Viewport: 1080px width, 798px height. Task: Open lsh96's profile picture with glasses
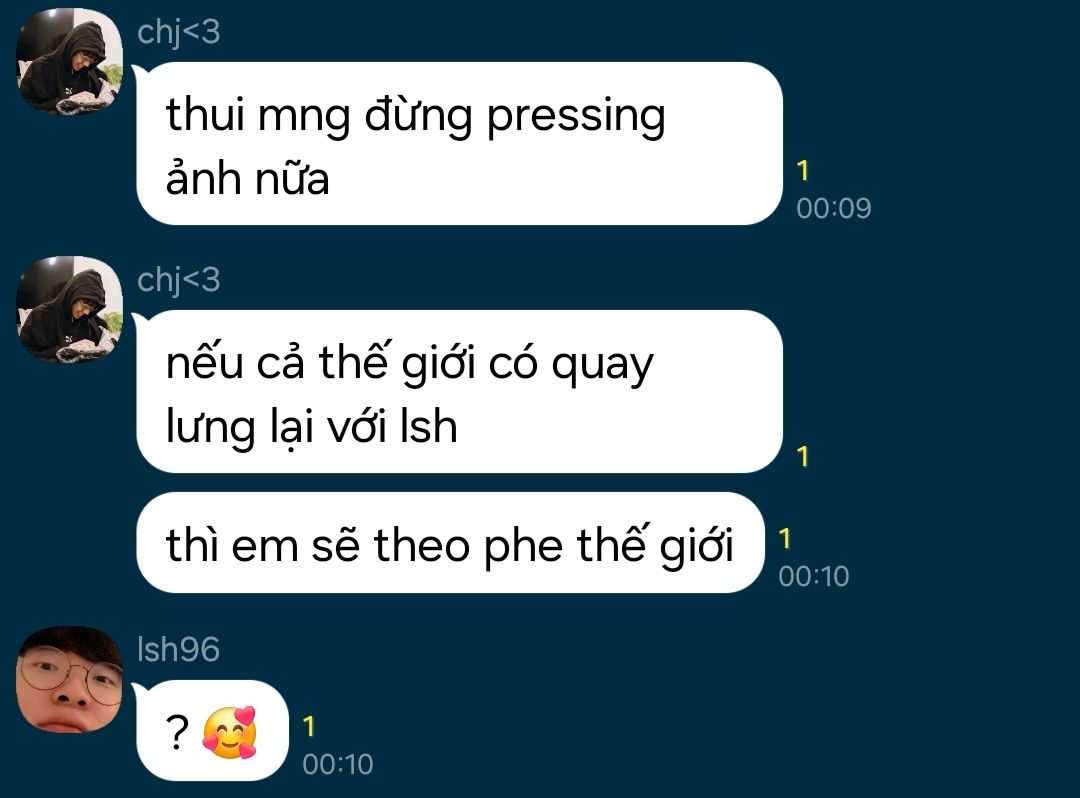70,679
